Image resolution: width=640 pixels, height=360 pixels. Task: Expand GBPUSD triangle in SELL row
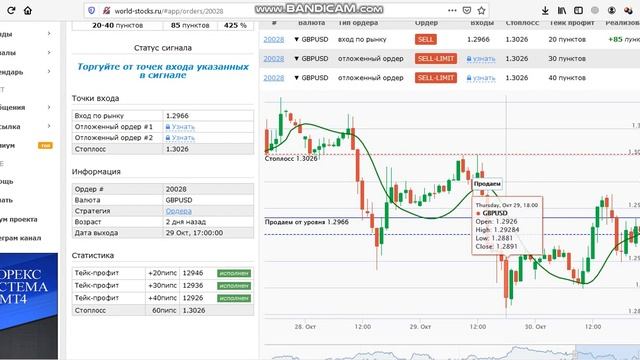297,40
